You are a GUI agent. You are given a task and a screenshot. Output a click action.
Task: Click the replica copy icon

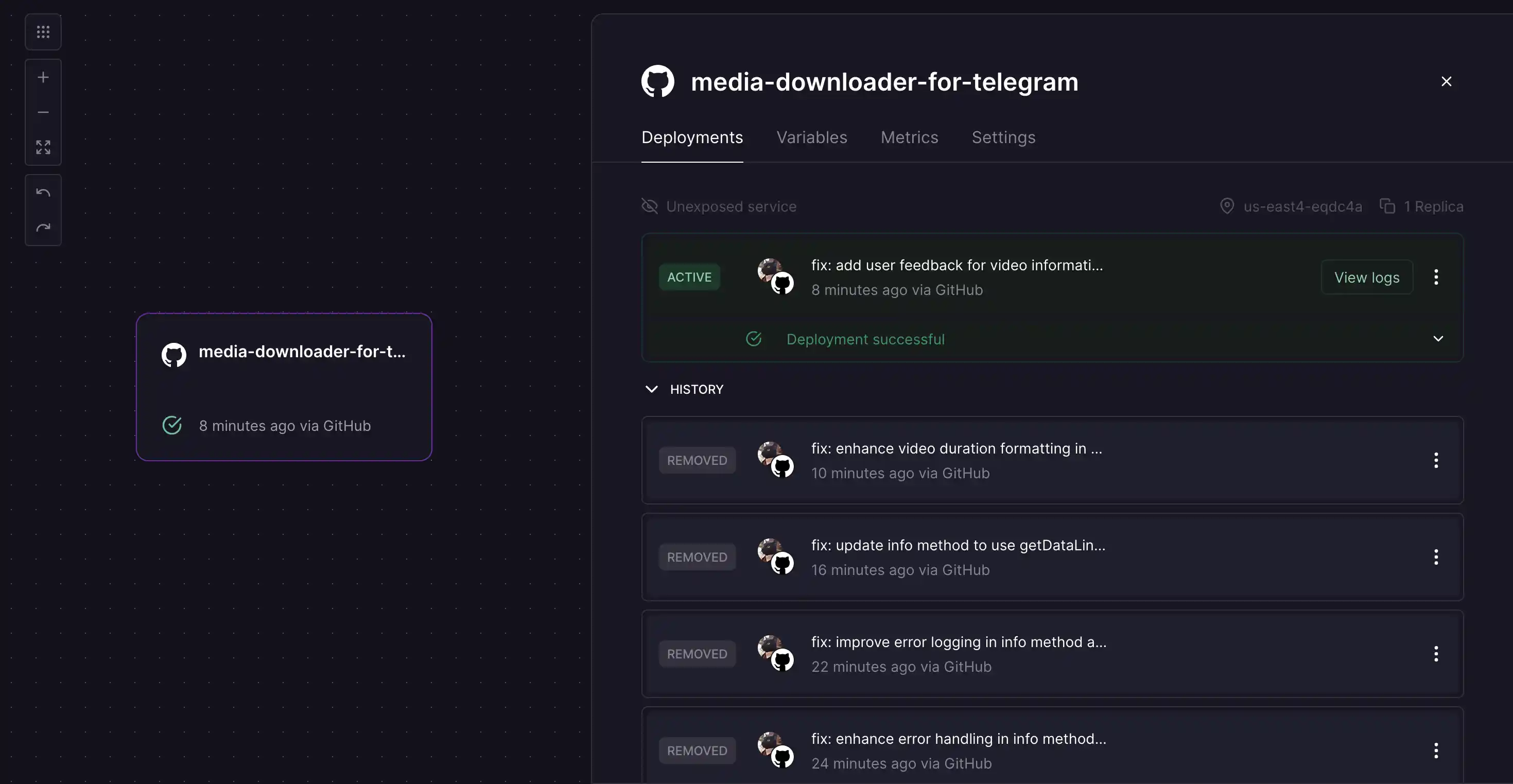point(1387,206)
